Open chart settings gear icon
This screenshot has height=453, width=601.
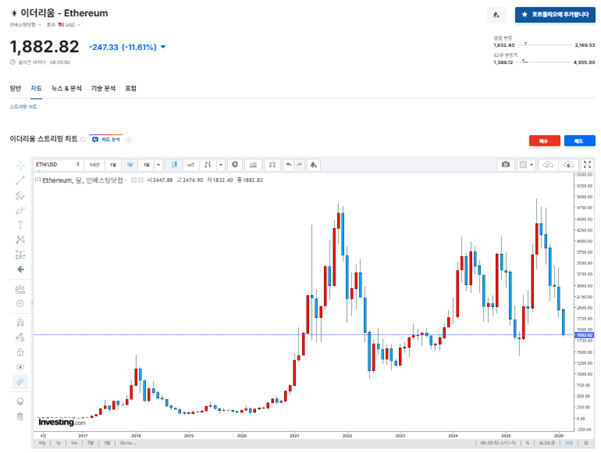235,165
